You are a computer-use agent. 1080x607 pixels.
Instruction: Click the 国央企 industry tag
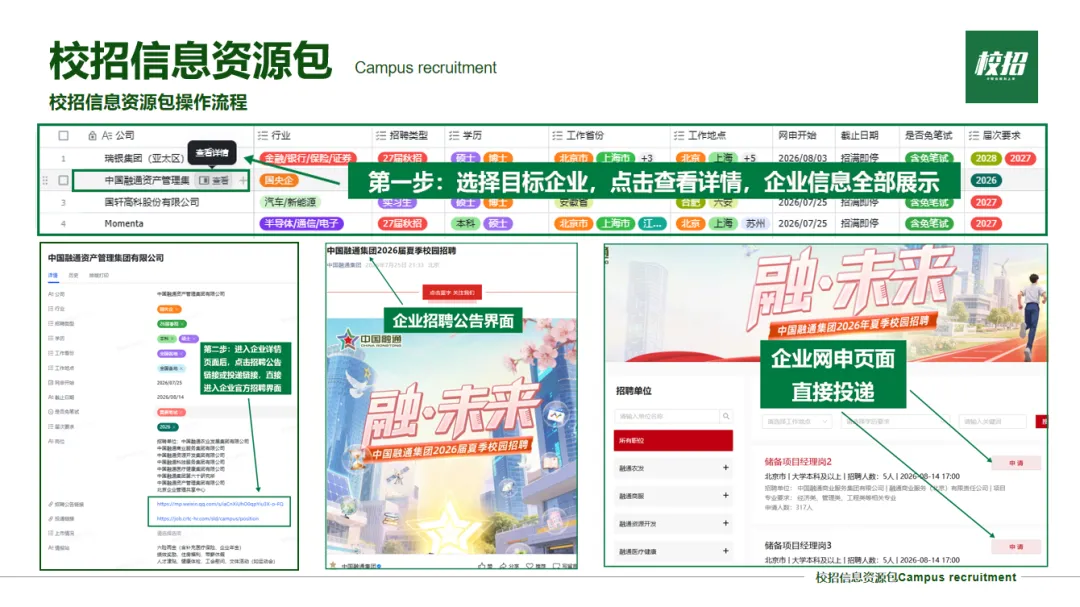coord(279,181)
